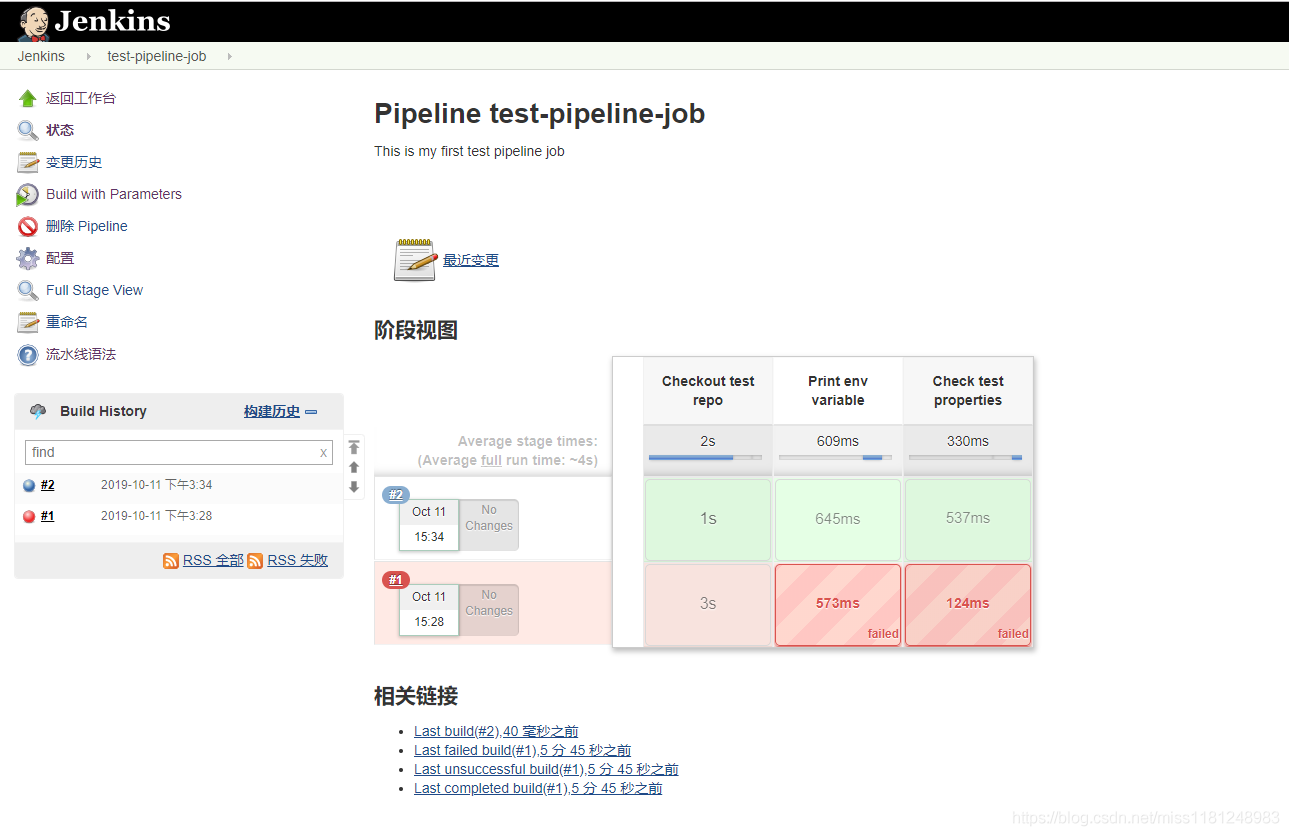
Task: Click the 1s stage cell of build #2
Action: click(x=708, y=519)
